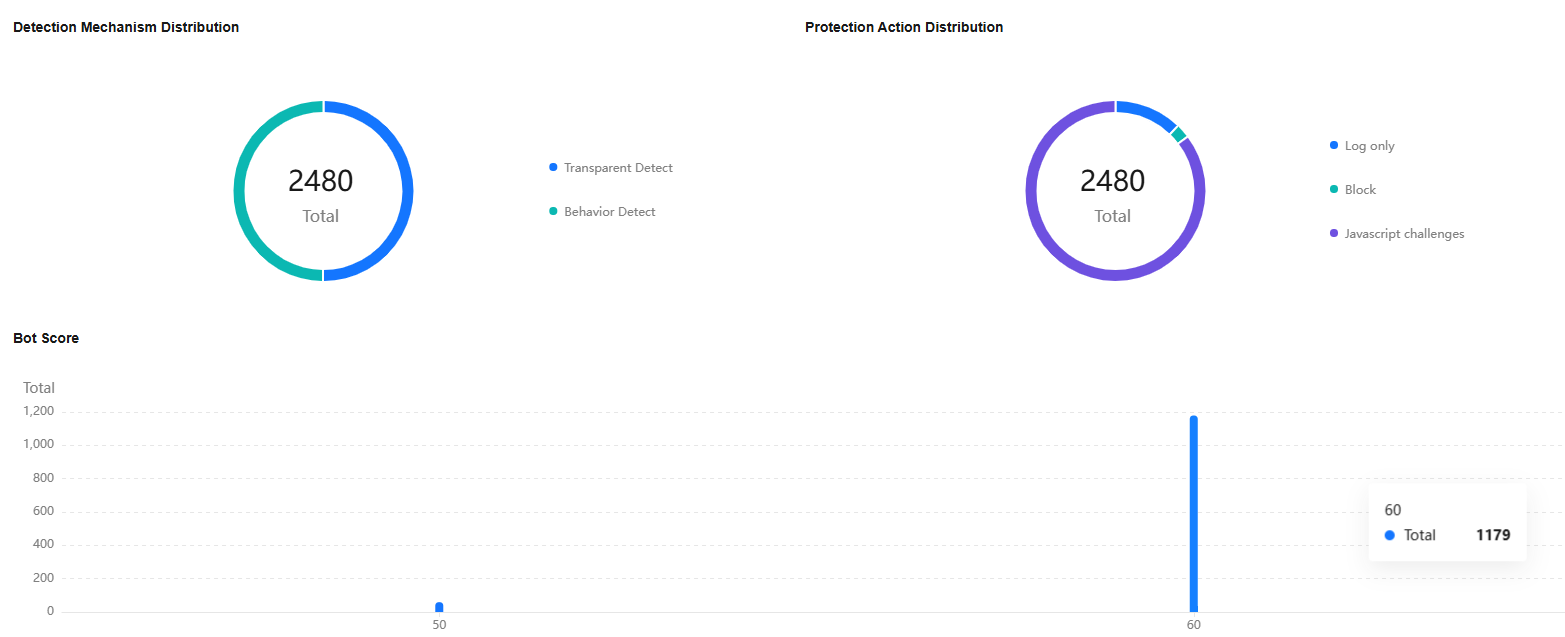1565x637 pixels.
Task: Click the small teal Block donut slice
Action: (x=1179, y=135)
